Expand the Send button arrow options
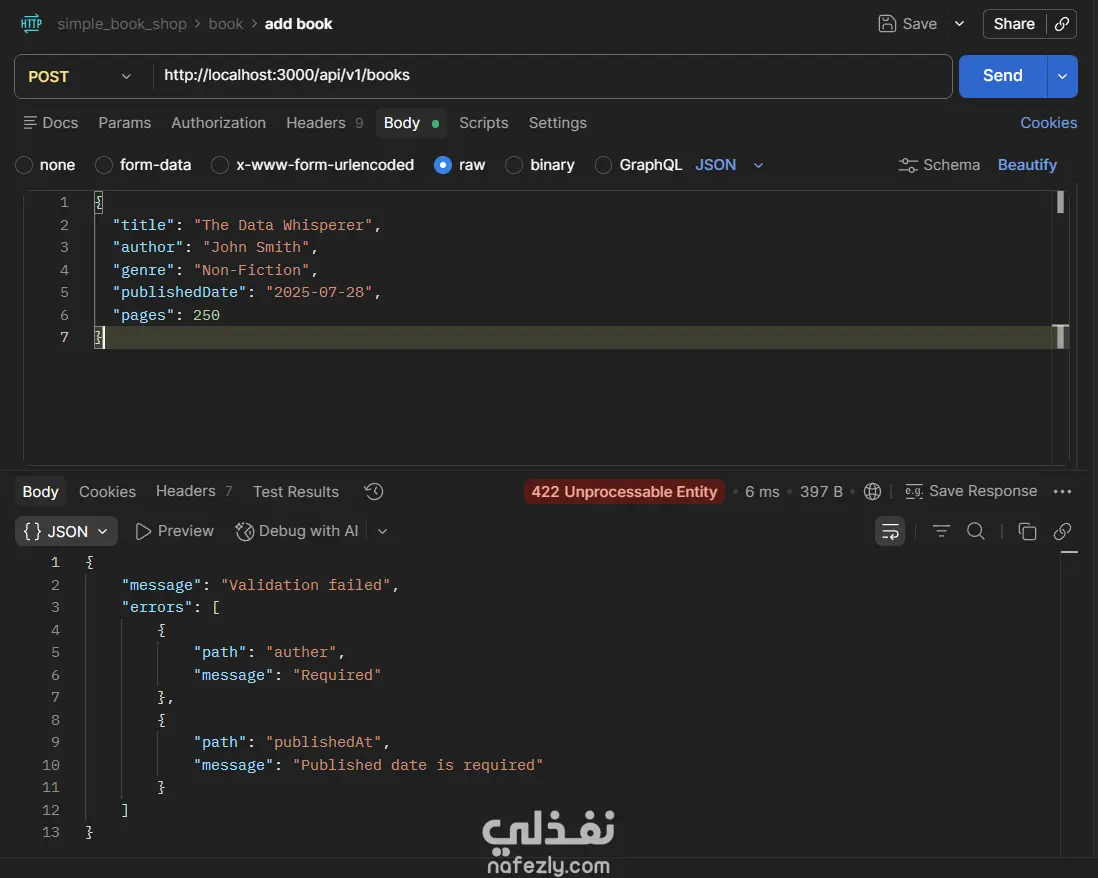The height and width of the screenshot is (878, 1098). point(1062,76)
